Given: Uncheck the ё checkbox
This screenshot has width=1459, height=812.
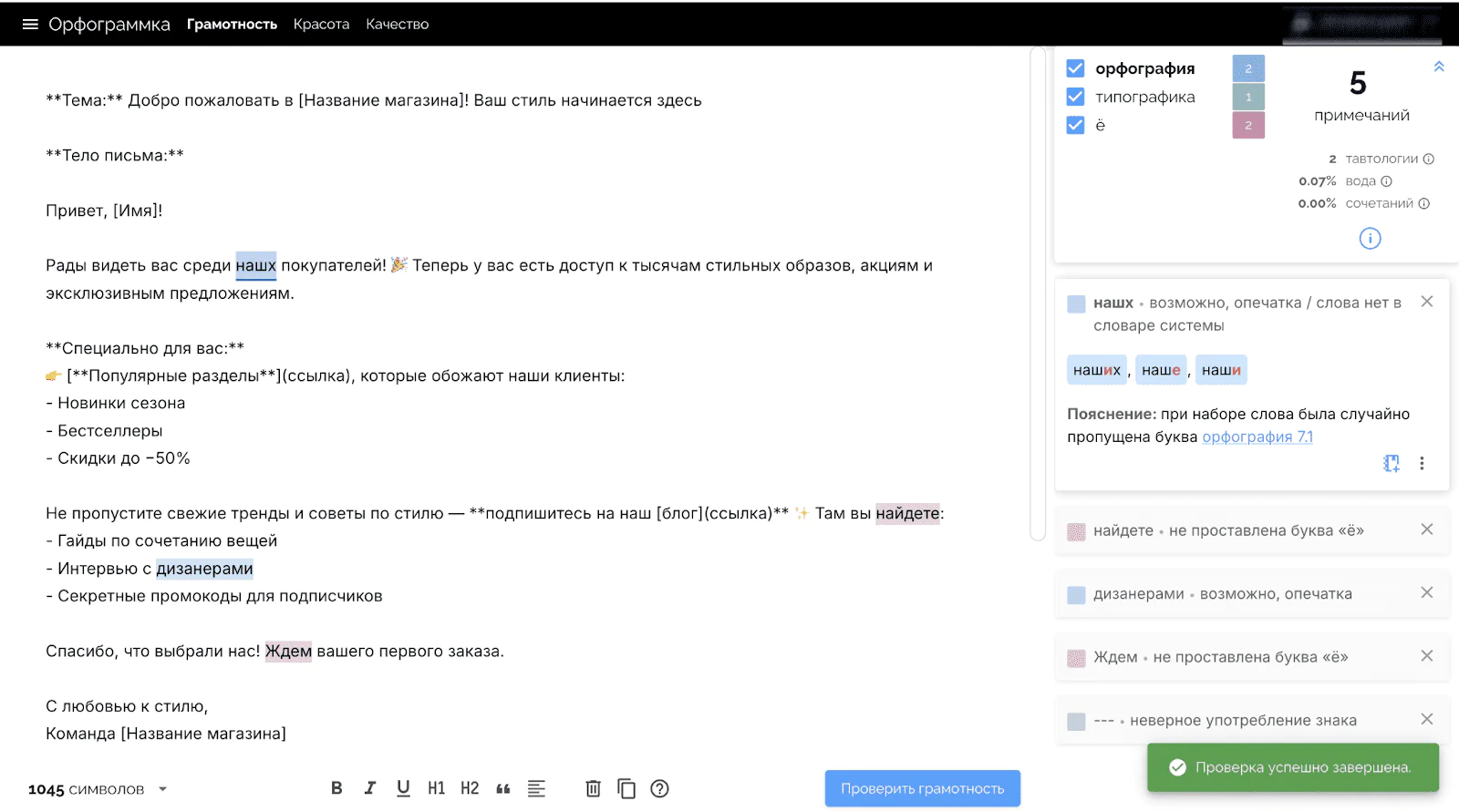Looking at the screenshot, I should (x=1076, y=125).
